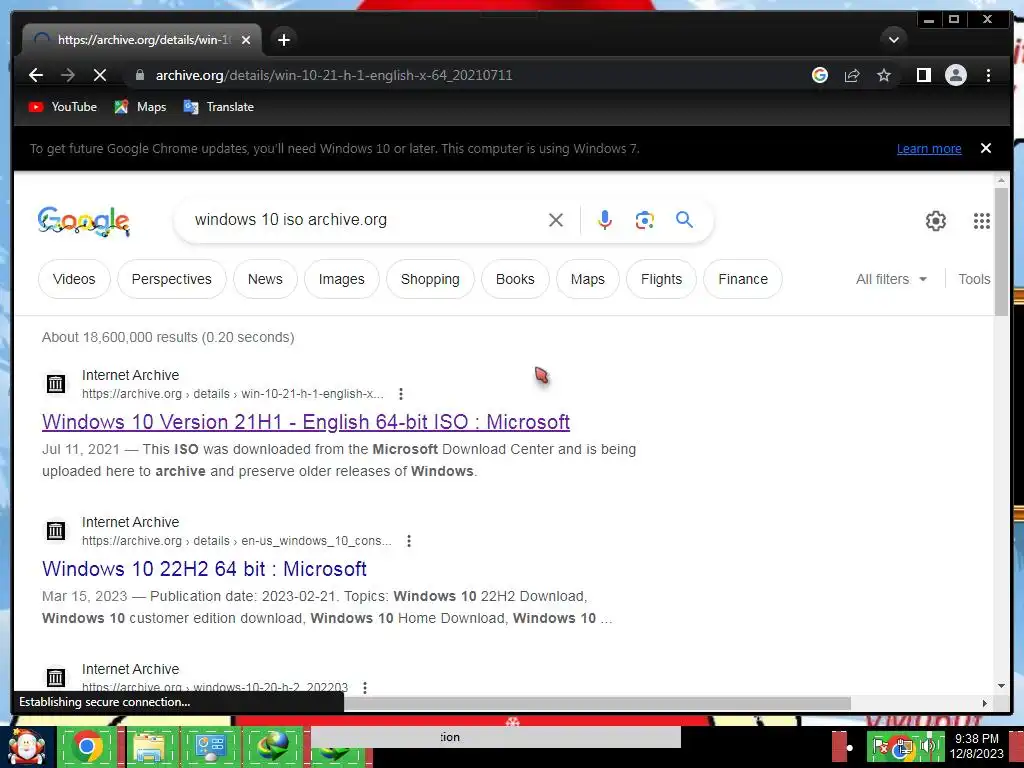Open the Google apps grid
The height and width of the screenshot is (768, 1024).
point(982,221)
